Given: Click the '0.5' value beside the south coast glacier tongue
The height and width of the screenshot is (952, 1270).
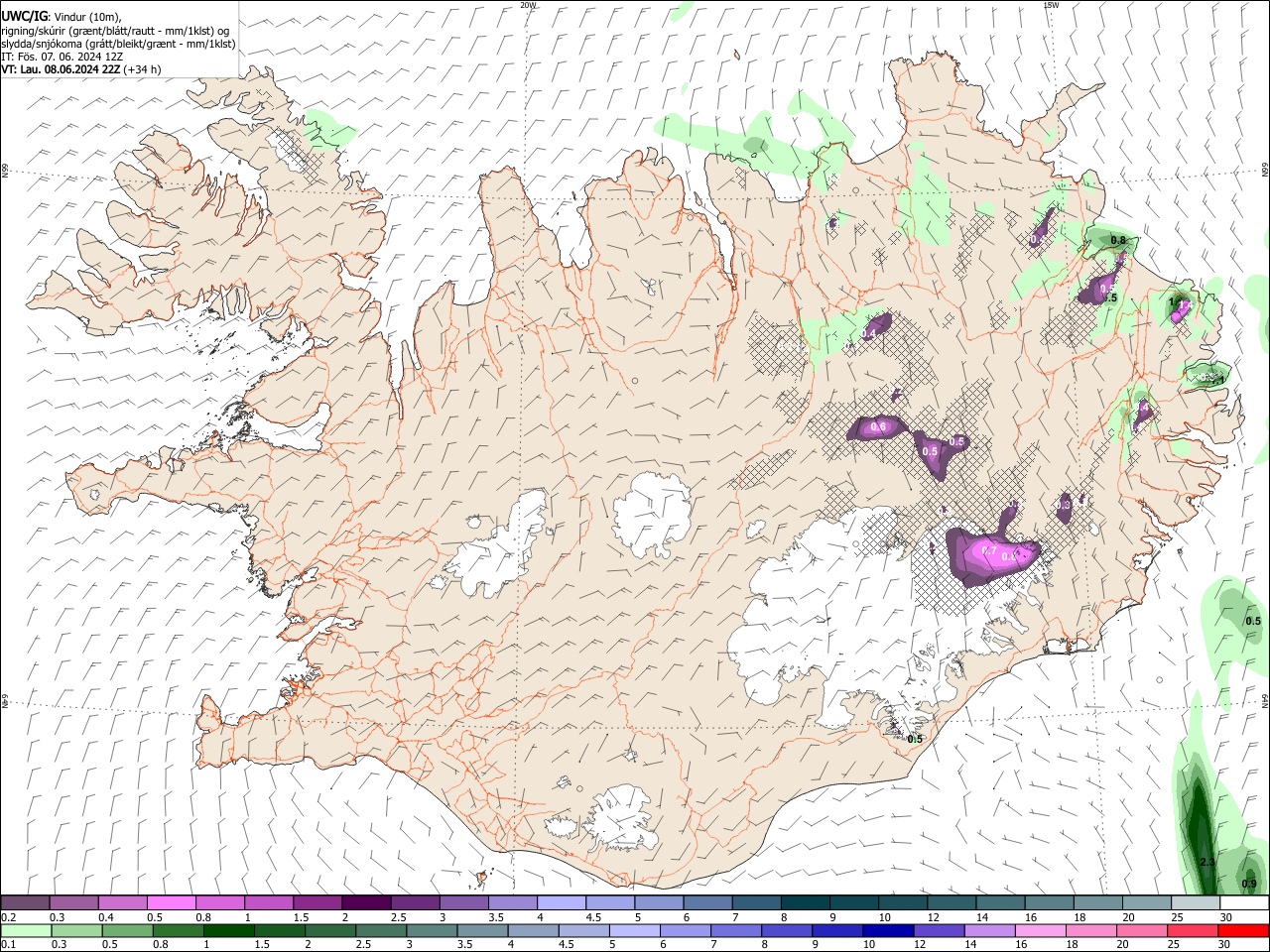Looking at the screenshot, I should coord(915,739).
